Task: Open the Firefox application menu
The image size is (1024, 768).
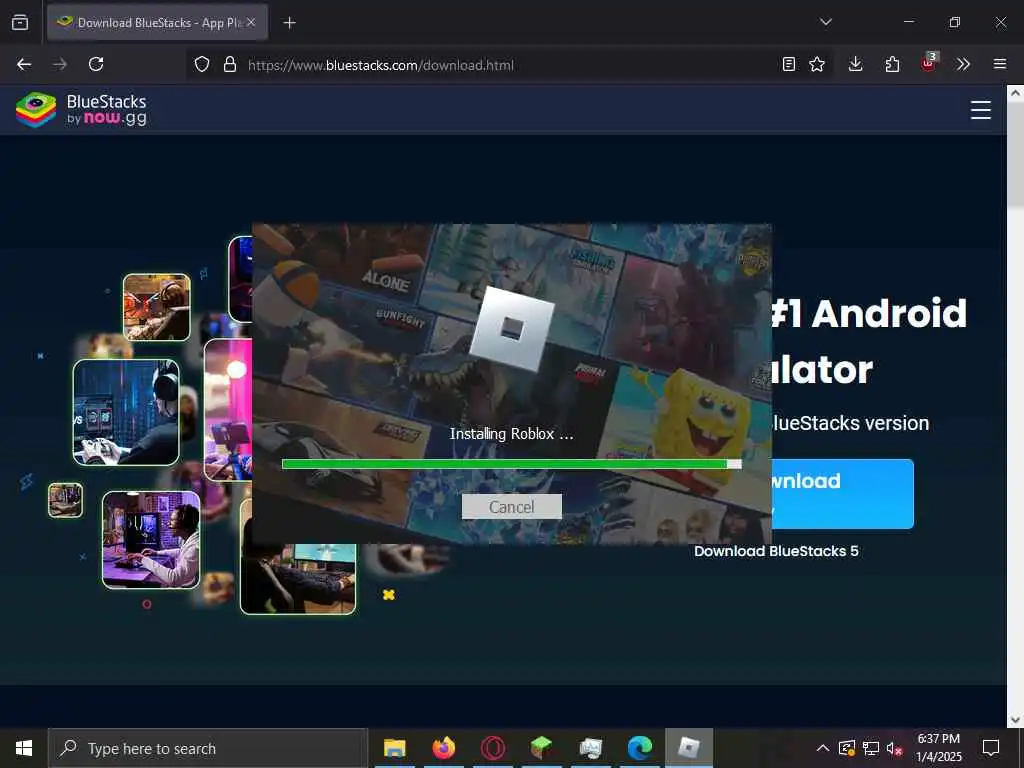Action: (1000, 64)
